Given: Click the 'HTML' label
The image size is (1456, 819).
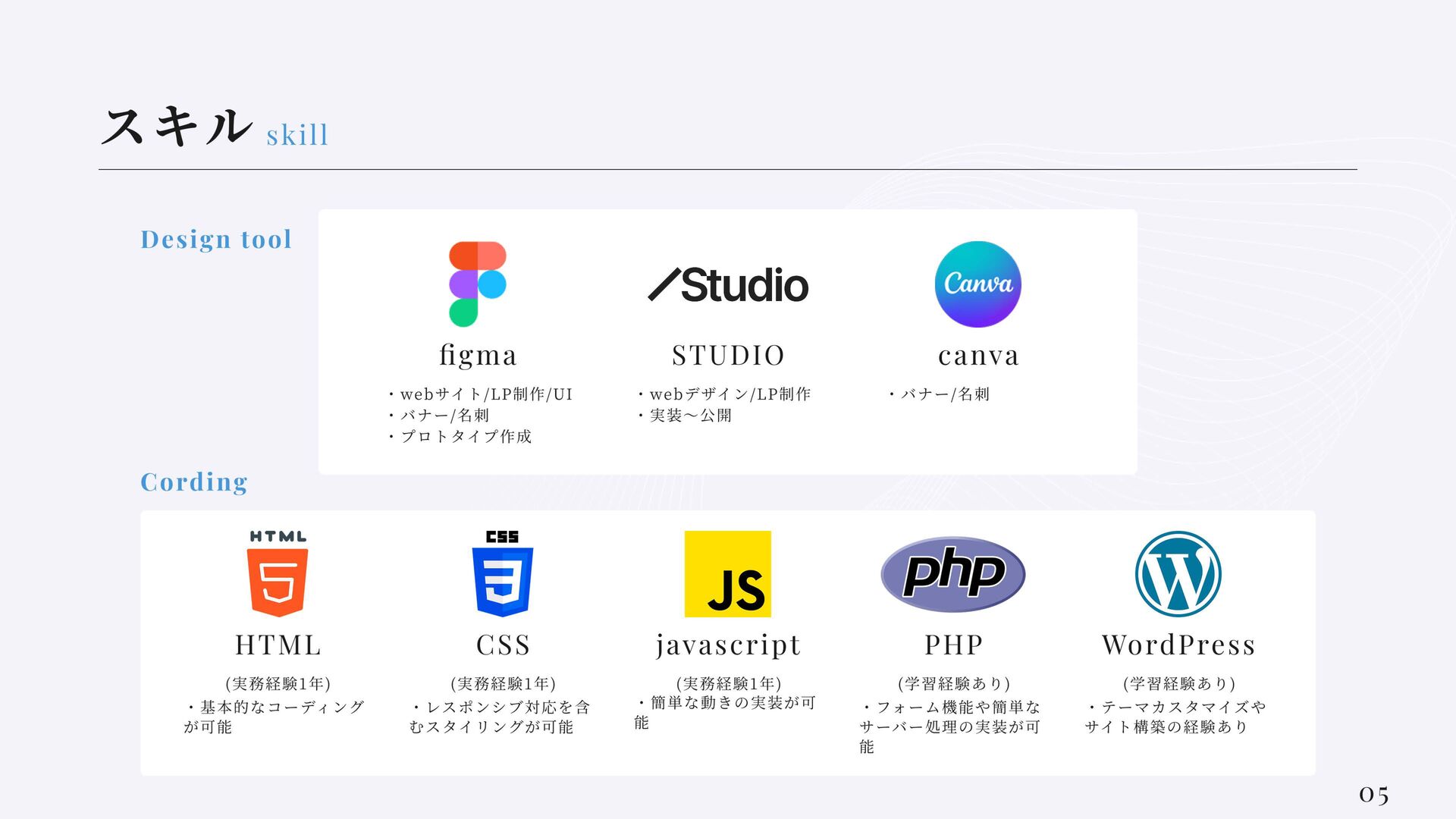Looking at the screenshot, I should tap(278, 645).
